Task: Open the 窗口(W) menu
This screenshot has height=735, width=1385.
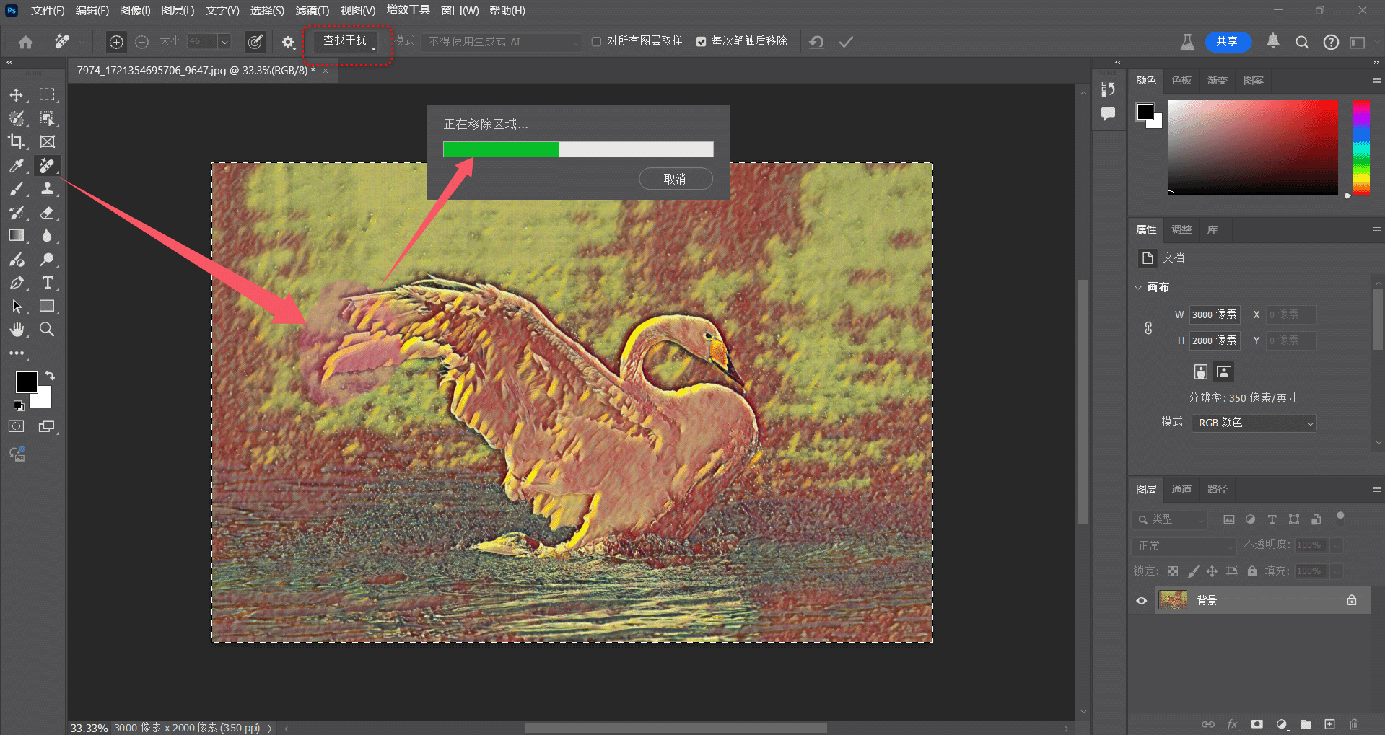Action: (x=460, y=10)
